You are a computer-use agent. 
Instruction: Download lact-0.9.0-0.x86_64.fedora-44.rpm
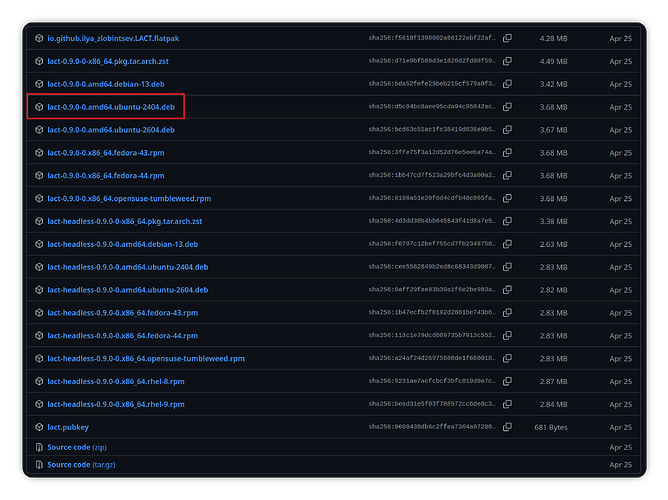click(106, 175)
